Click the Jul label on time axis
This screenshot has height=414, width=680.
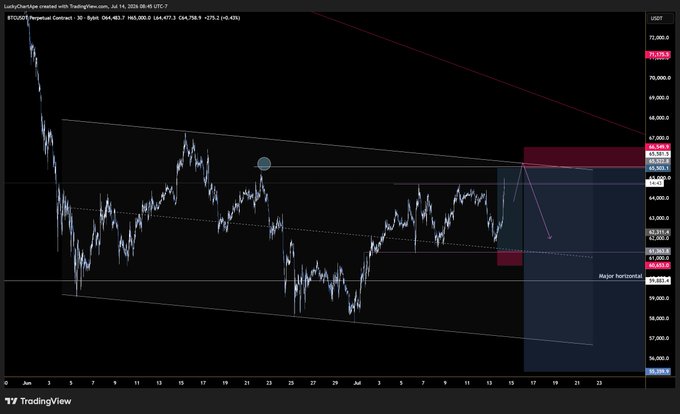pos(357,383)
